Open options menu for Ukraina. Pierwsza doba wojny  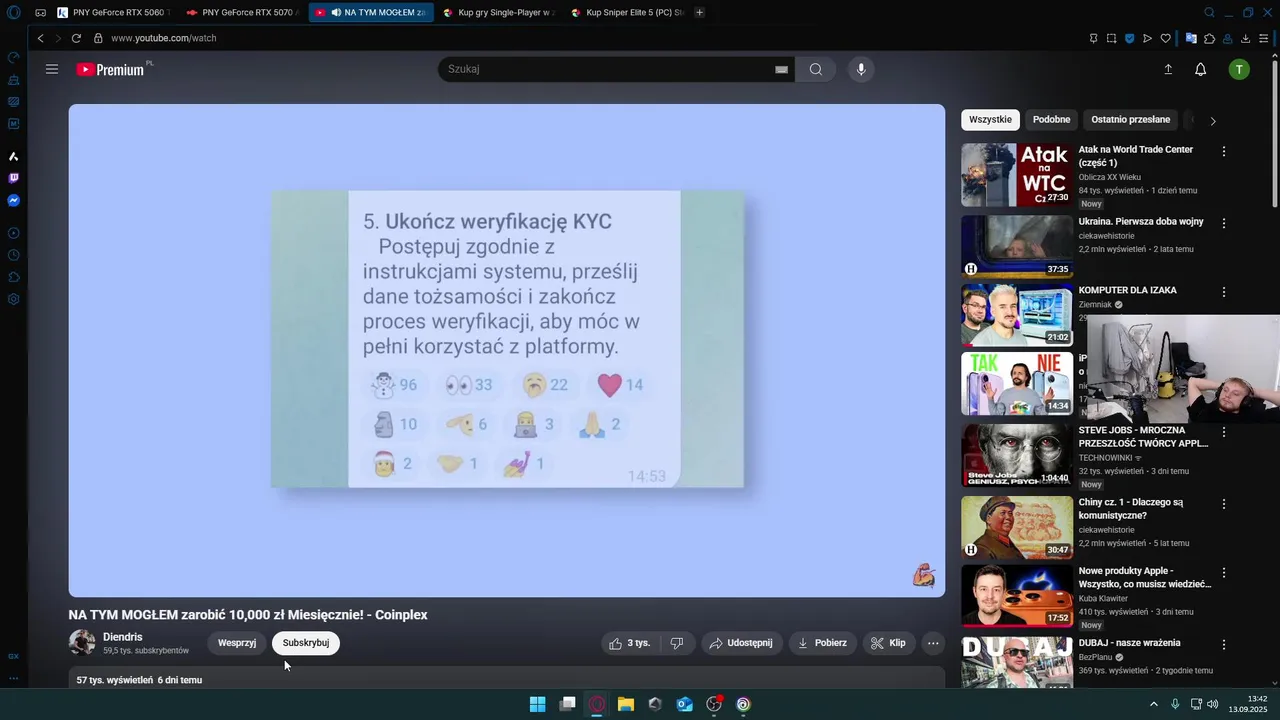1224,223
